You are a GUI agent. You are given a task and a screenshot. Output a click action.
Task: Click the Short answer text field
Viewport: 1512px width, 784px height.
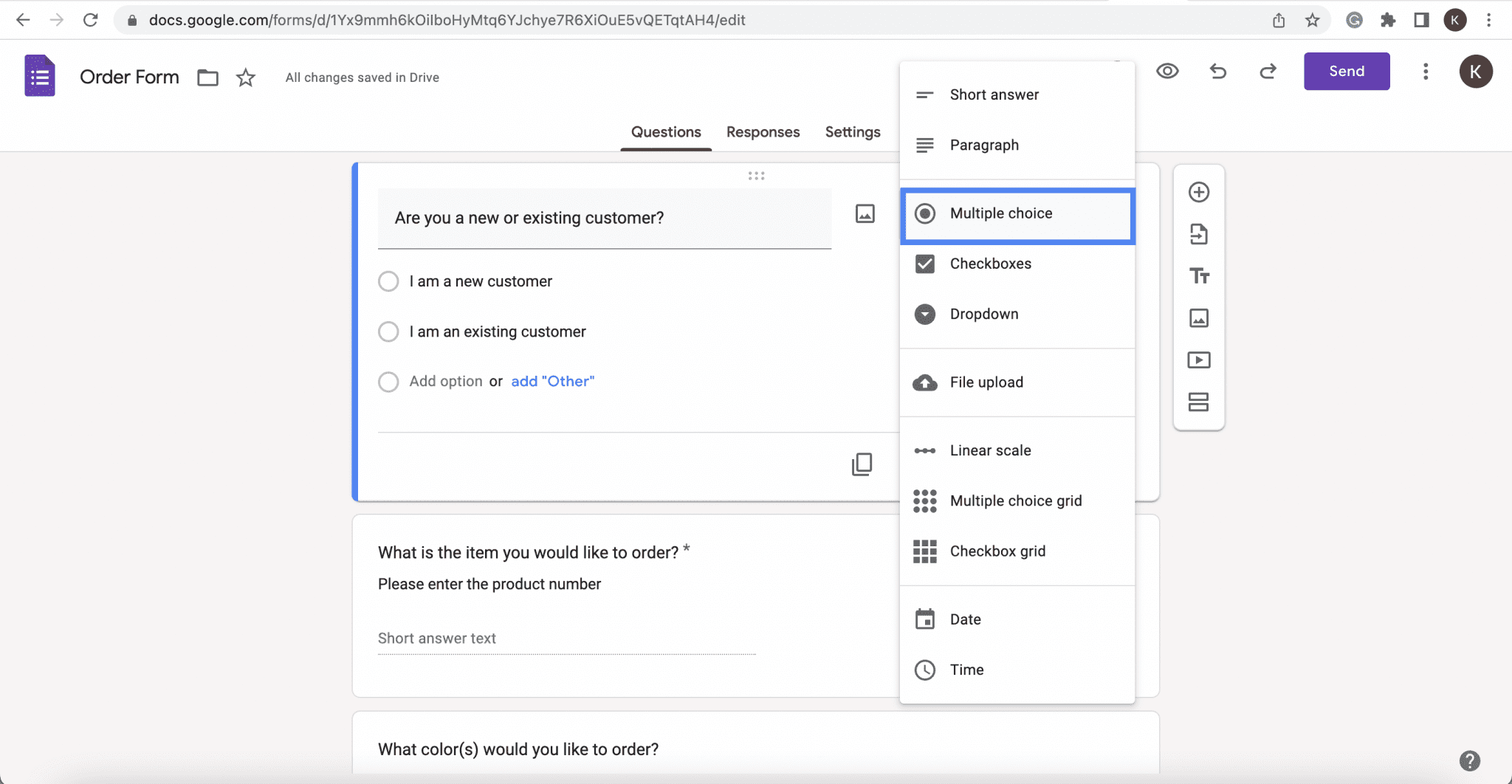coord(567,639)
